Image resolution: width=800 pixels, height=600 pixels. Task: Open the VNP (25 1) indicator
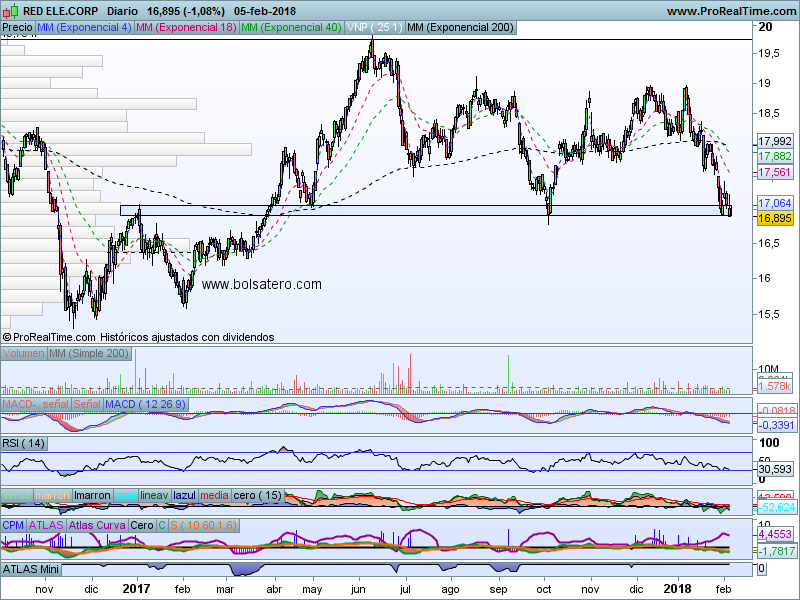[x=373, y=28]
